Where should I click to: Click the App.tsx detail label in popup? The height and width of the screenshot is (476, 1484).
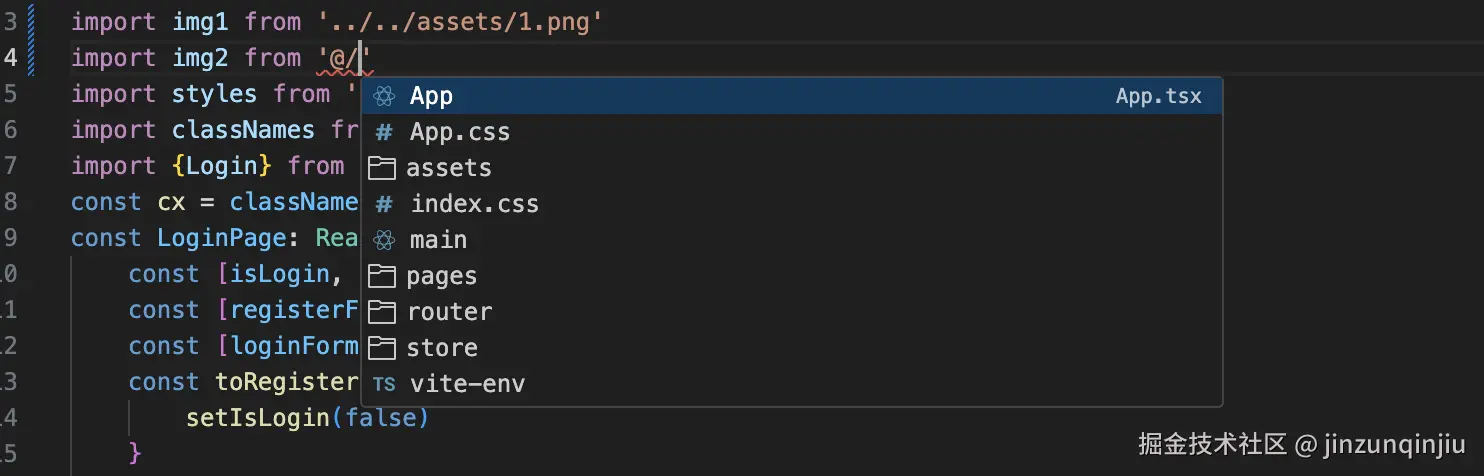1158,97
